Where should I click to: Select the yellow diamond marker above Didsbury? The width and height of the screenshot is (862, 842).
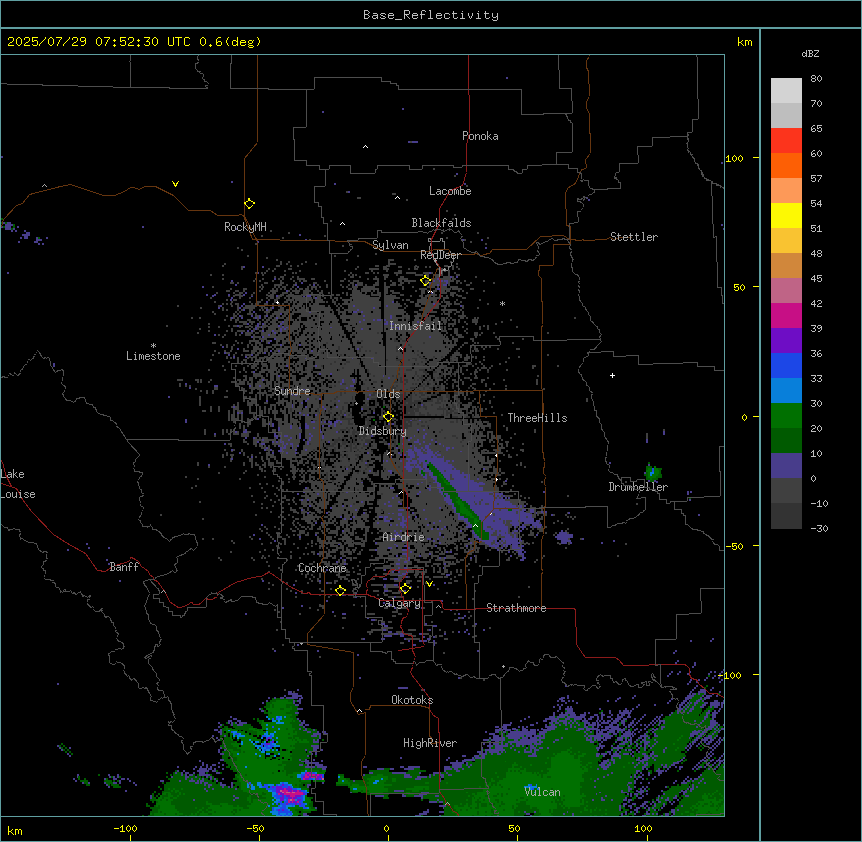[x=388, y=417]
